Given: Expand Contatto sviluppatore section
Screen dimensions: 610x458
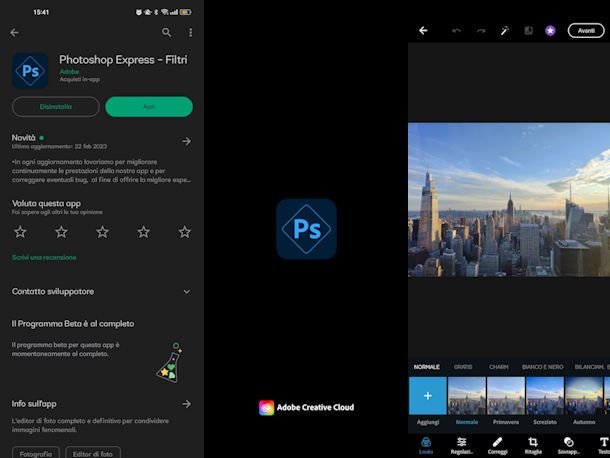Looking at the screenshot, I should tap(187, 292).
